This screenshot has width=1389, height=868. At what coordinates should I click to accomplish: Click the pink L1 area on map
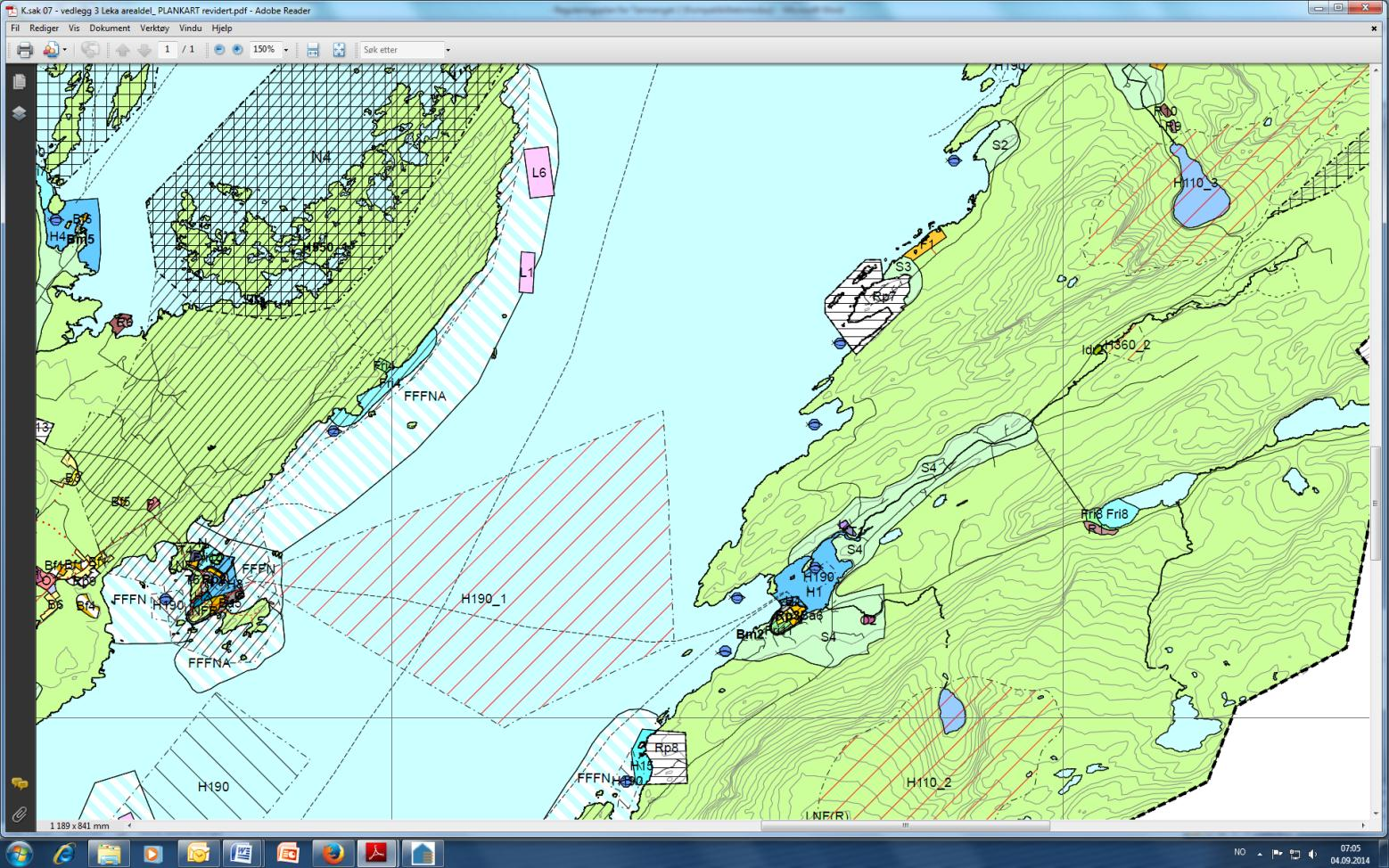[x=527, y=272]
